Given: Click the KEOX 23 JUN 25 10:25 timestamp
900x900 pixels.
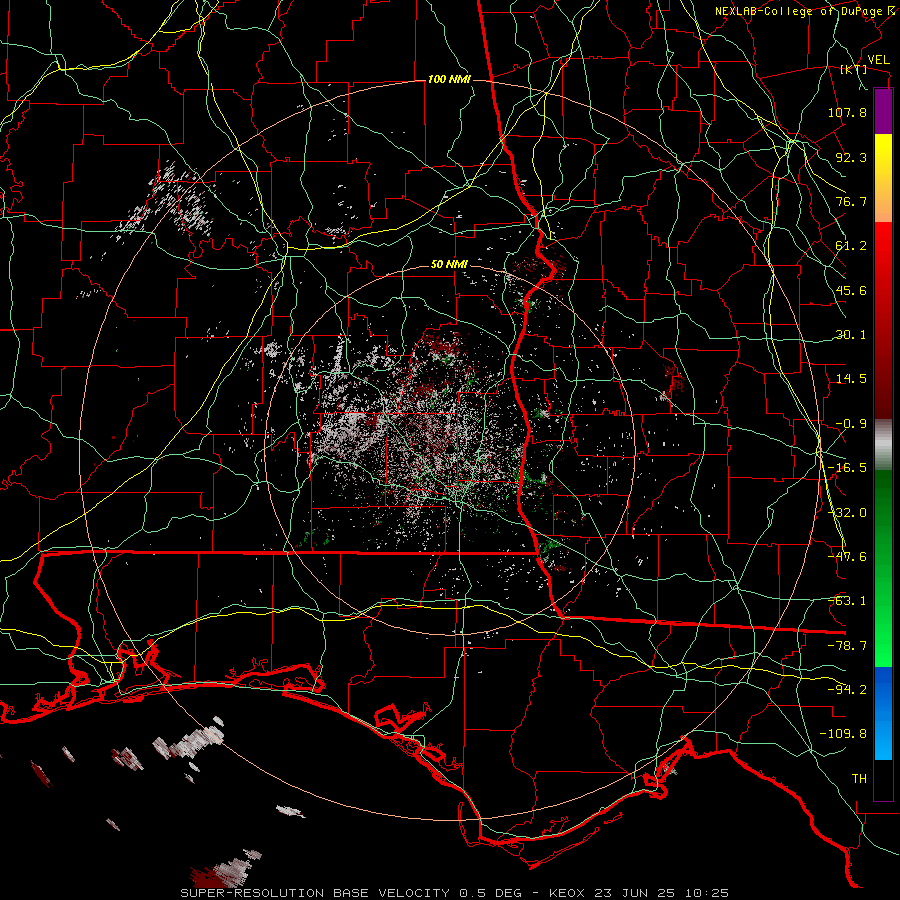Looking at the screenshot, I should tap(639, 893).
